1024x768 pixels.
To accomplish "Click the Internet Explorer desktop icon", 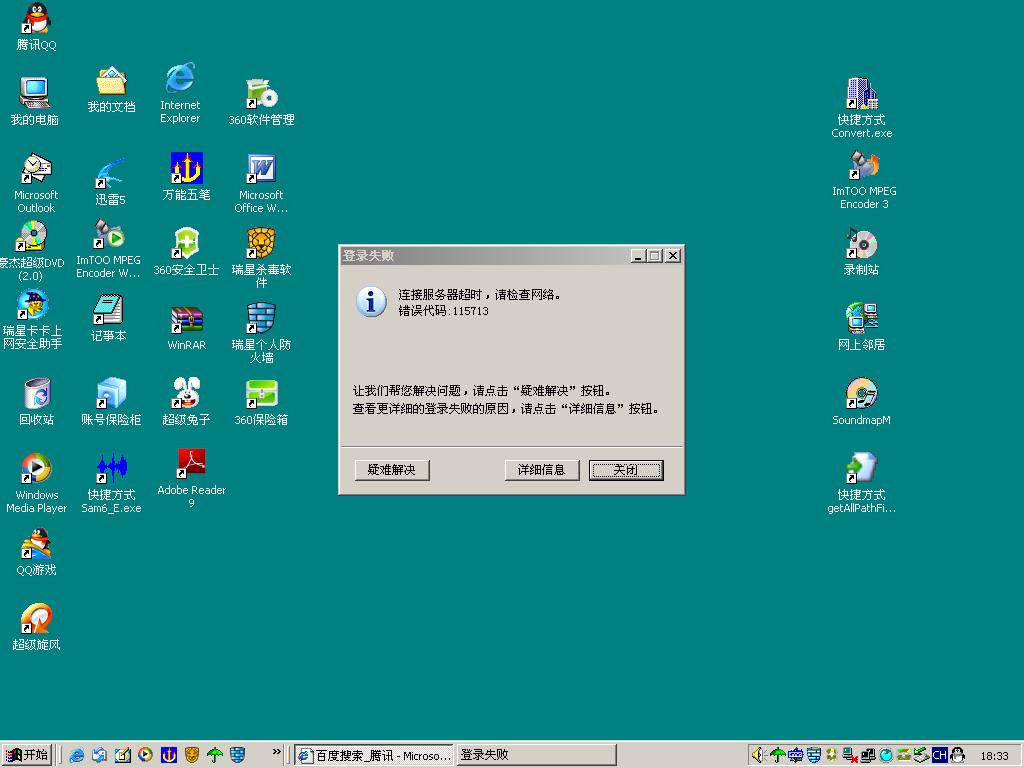I will pos(180,93).
